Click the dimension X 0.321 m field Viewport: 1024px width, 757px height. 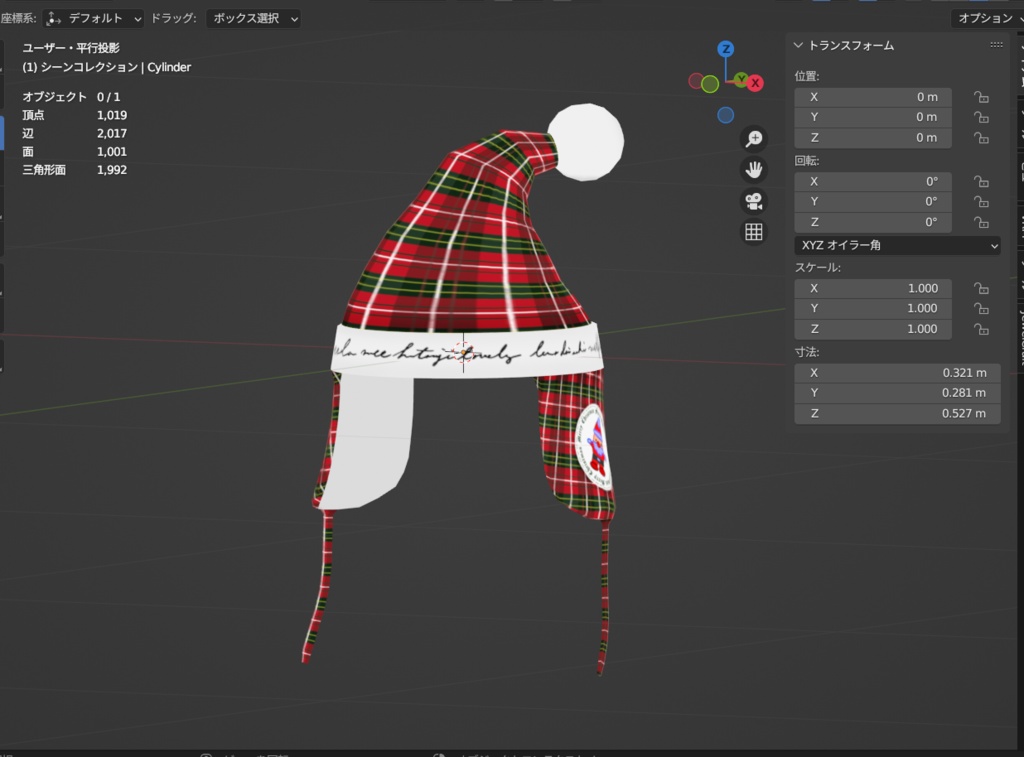897,373
